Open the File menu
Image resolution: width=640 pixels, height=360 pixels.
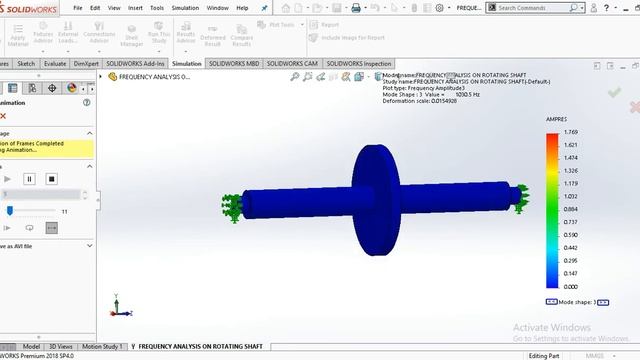(x=78, y=8)
